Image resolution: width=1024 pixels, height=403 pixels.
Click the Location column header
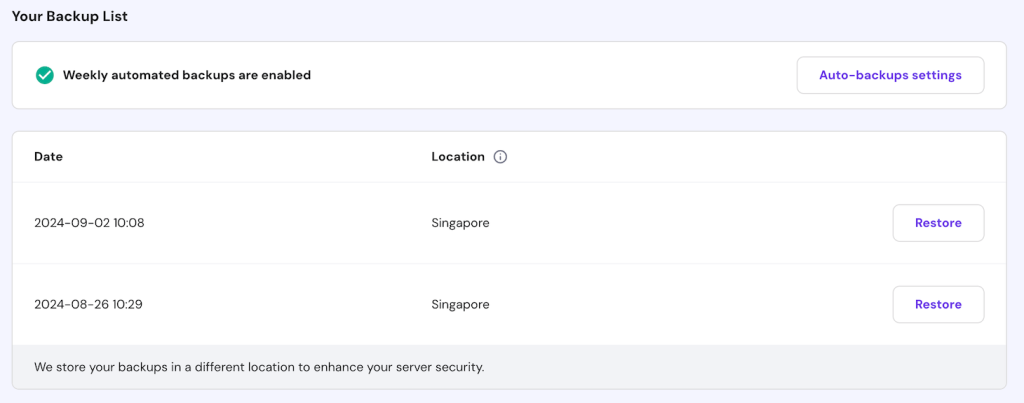pyautogui.click(x=458, y=157)
